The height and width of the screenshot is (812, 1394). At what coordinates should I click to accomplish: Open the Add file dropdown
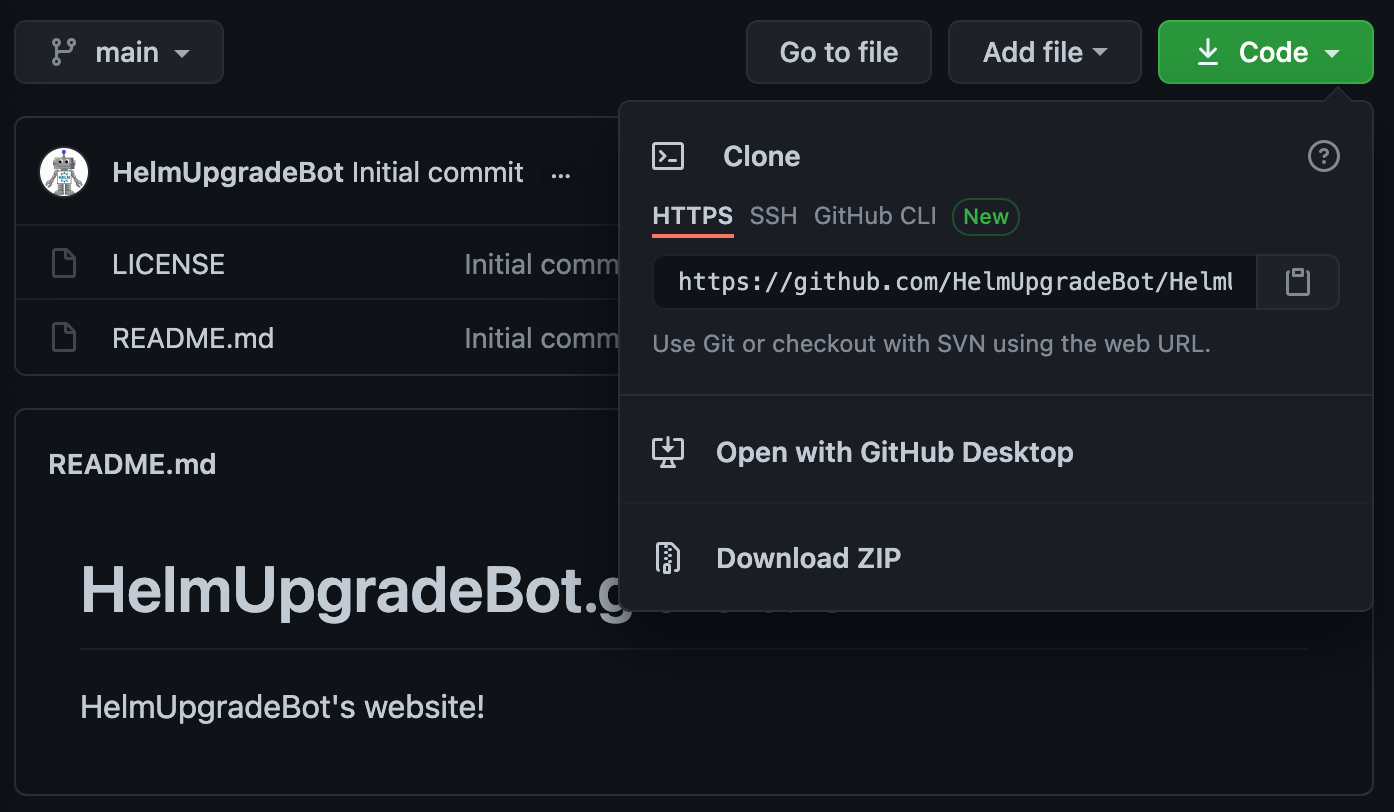[x=1044, y=51]
